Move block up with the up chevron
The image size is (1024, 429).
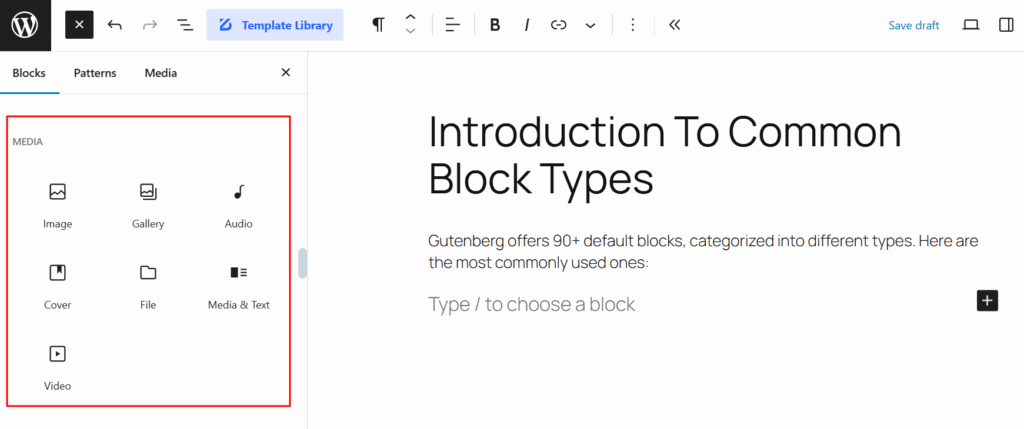pos(411,18)
